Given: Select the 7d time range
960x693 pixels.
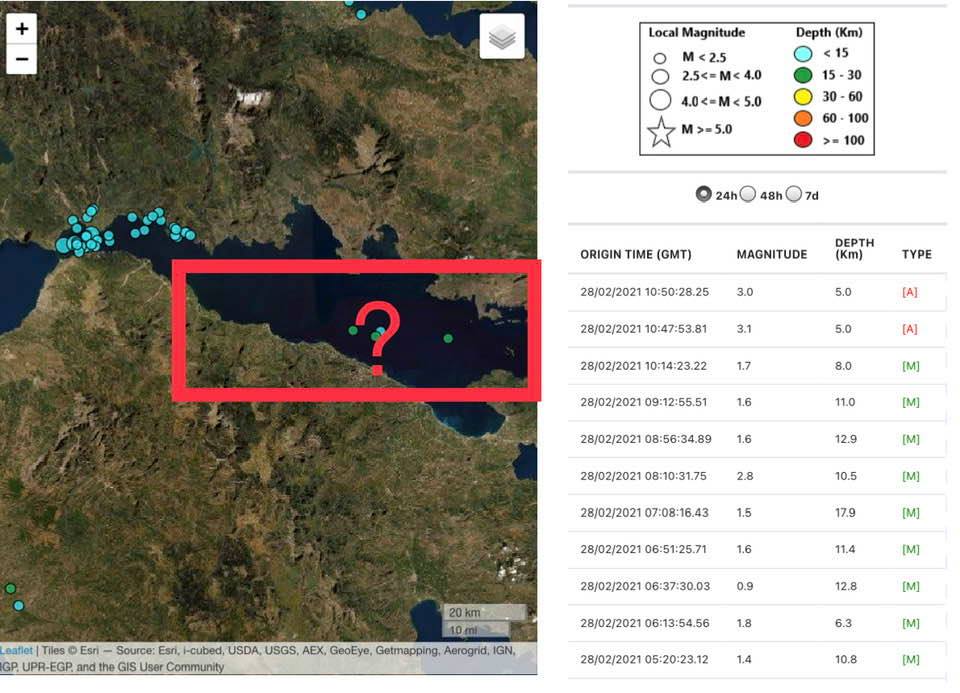Looking at the screenshot, I should [793, 194].
